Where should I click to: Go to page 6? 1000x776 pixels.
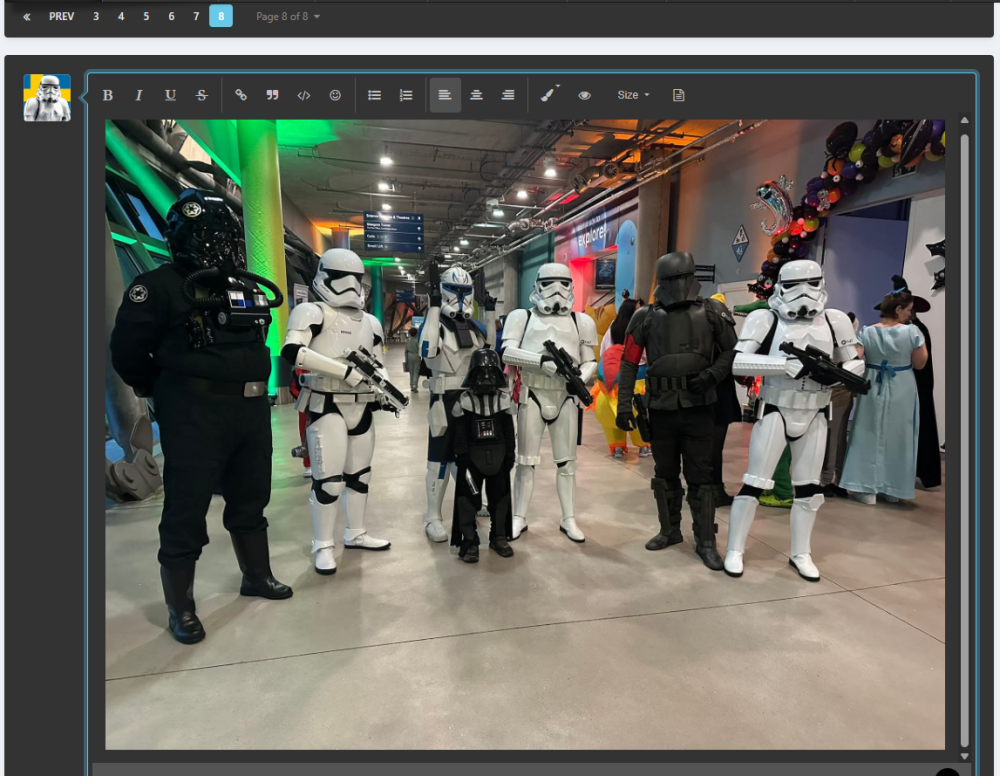171,17
